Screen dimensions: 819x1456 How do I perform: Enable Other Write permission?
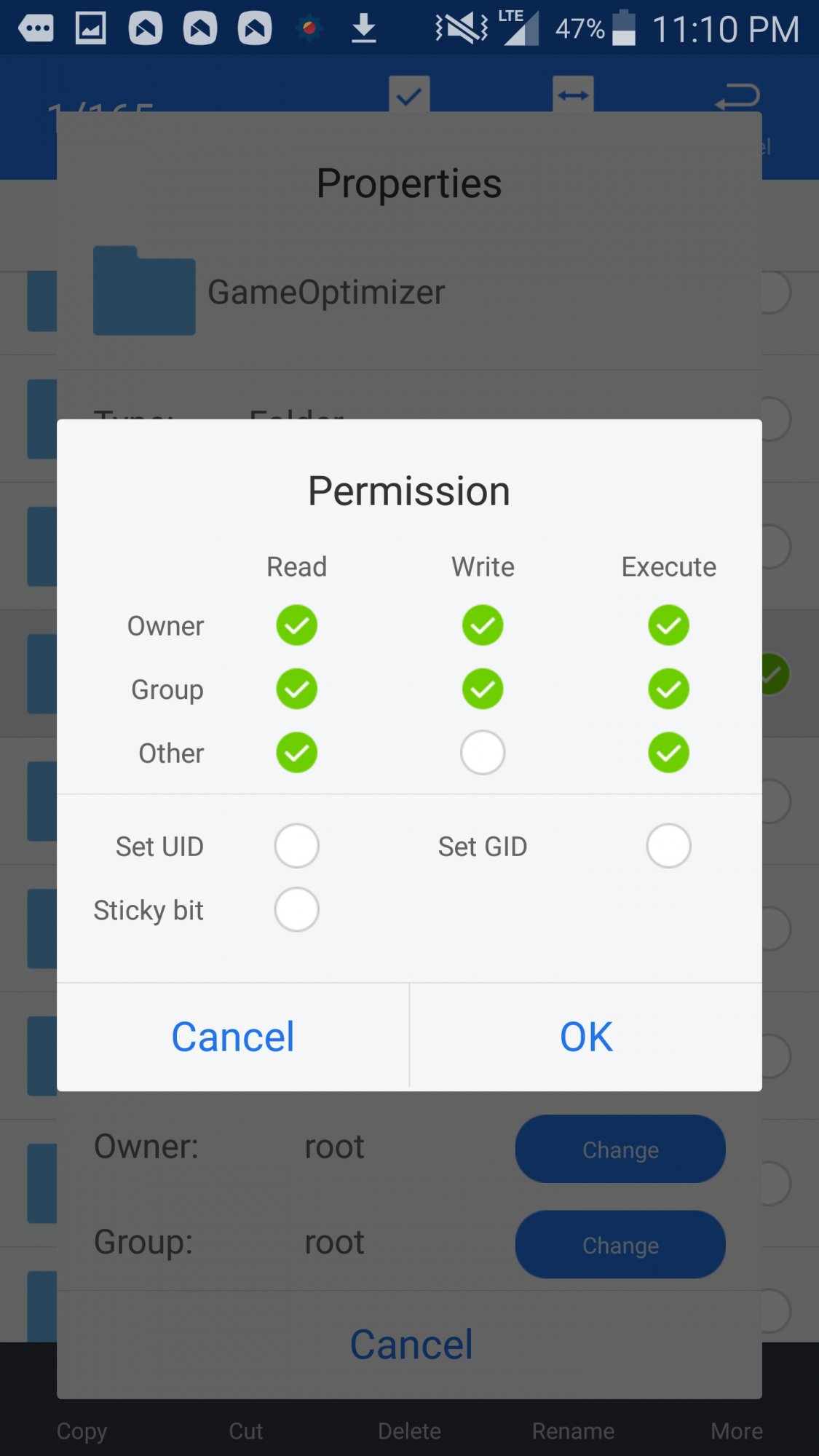483,753
